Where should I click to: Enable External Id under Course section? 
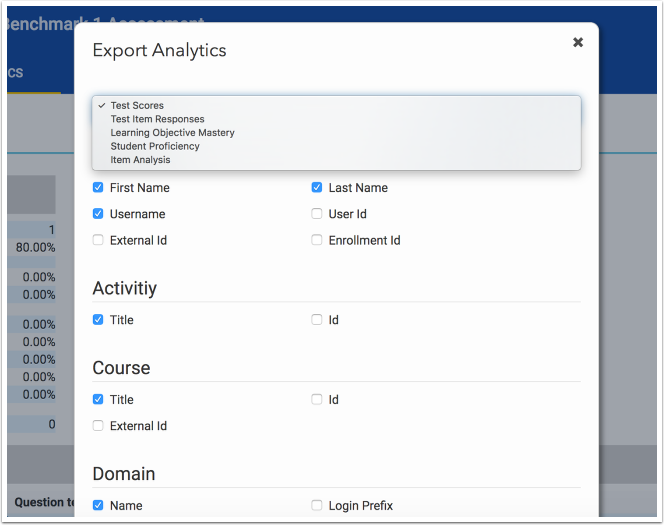(x=98, y=426)
